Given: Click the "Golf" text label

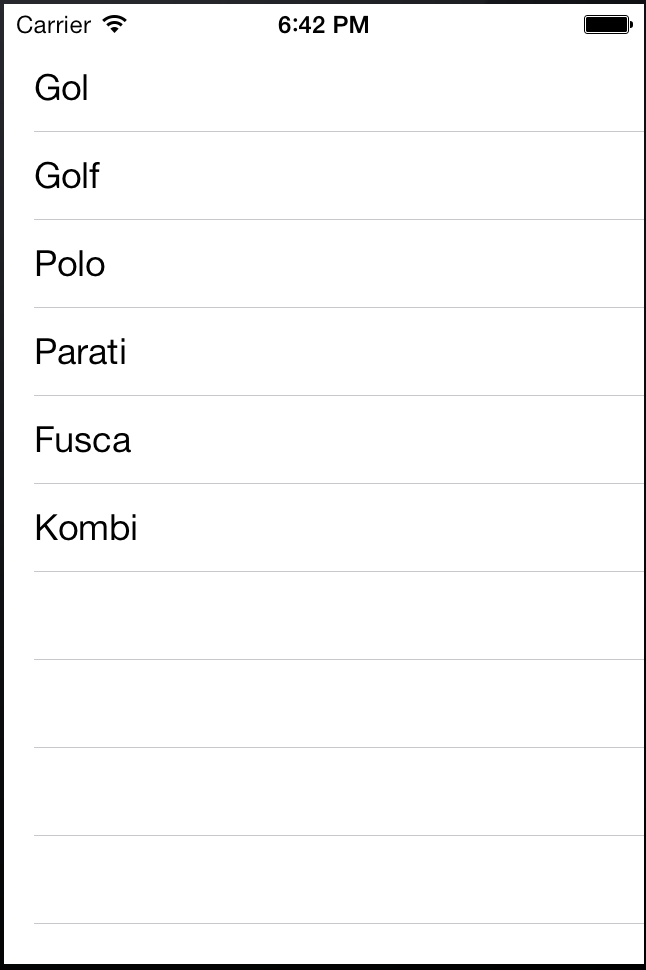Looking at the screenshot, I should coord(67,176).
